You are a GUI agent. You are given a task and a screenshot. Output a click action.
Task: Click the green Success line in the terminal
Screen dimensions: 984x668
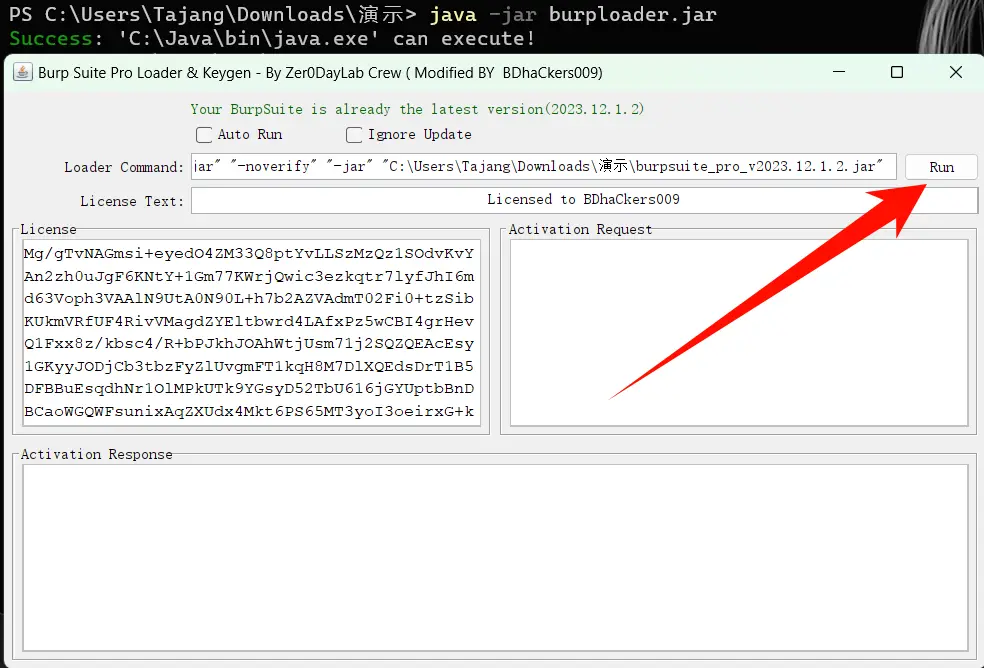point(272,39)
